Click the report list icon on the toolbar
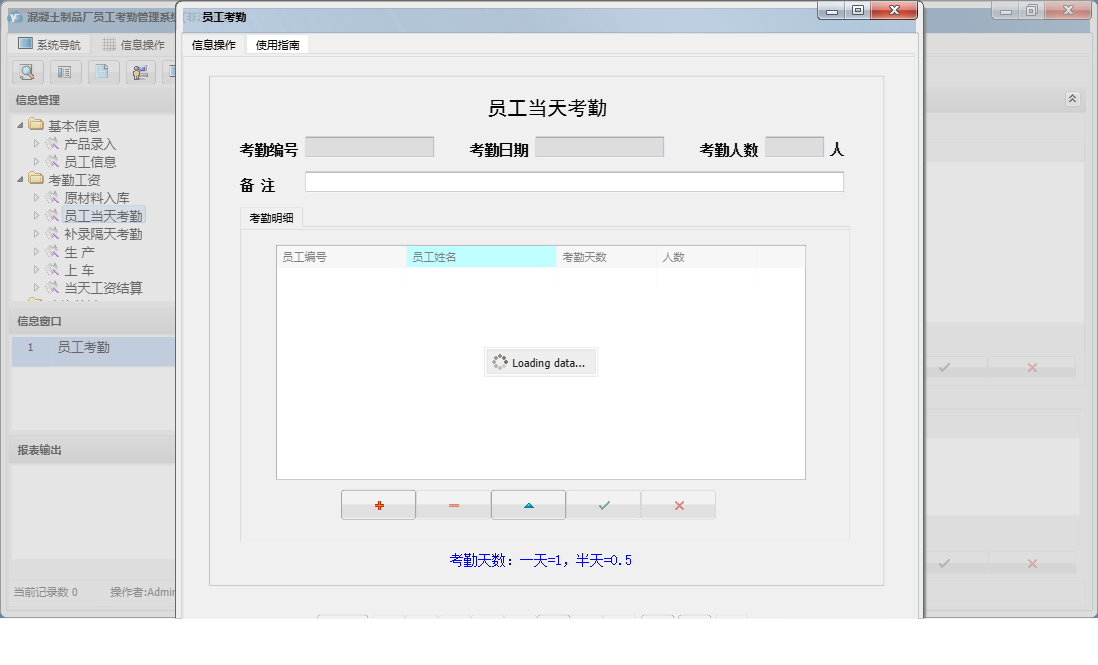The height and width of the screenshot is (665, 1098). (x=65, y=72)
